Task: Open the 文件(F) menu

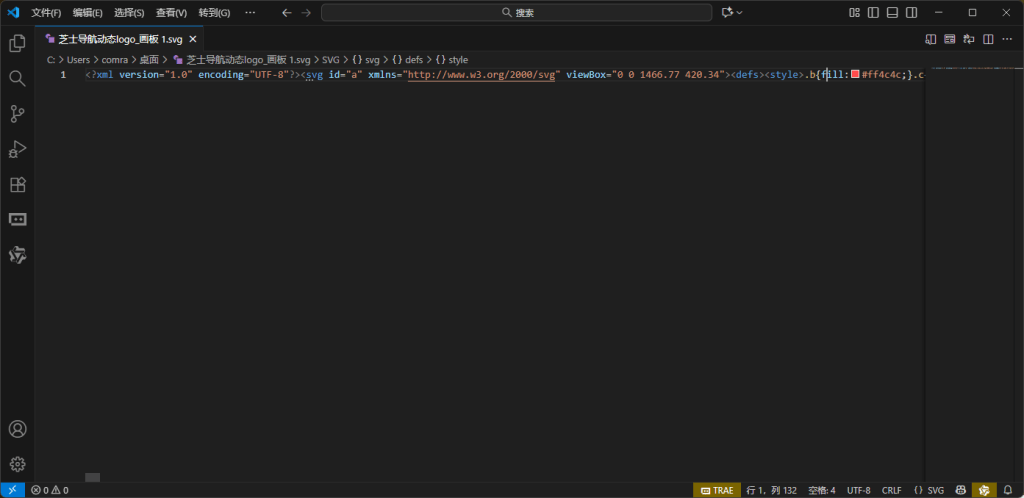Action: click(45, 13)
